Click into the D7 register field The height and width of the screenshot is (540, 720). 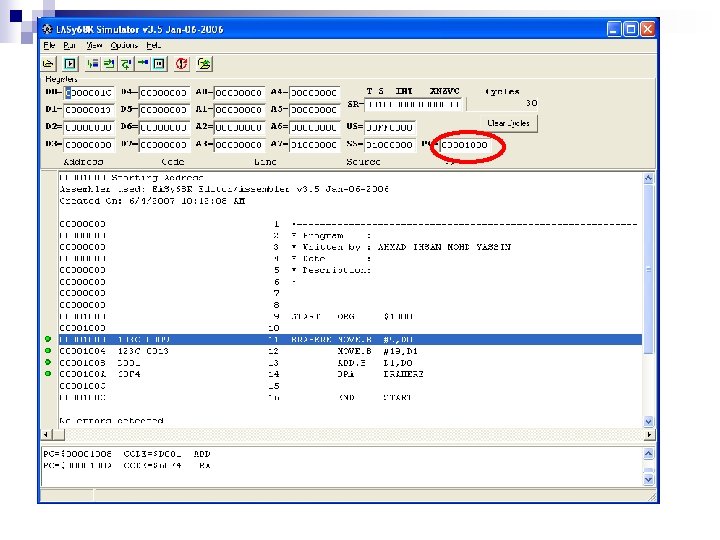tap(164, 145)
